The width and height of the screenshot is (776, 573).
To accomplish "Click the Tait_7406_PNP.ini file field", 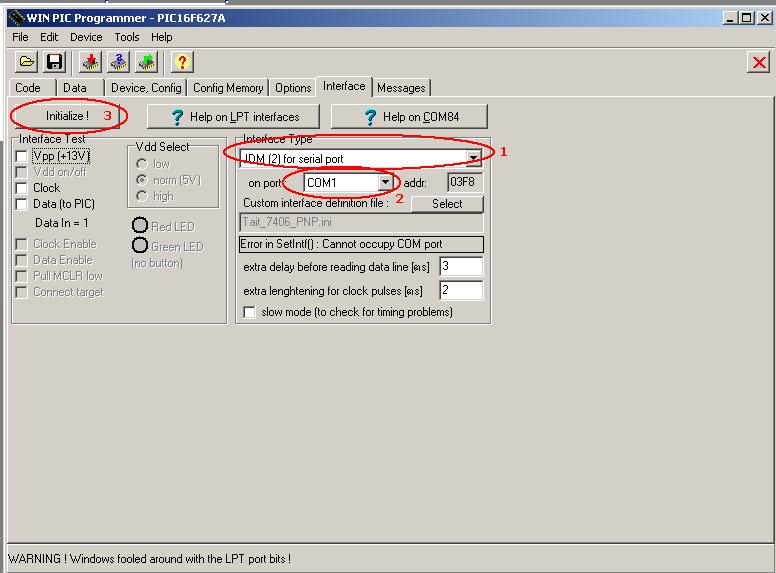I will (361, 222).
